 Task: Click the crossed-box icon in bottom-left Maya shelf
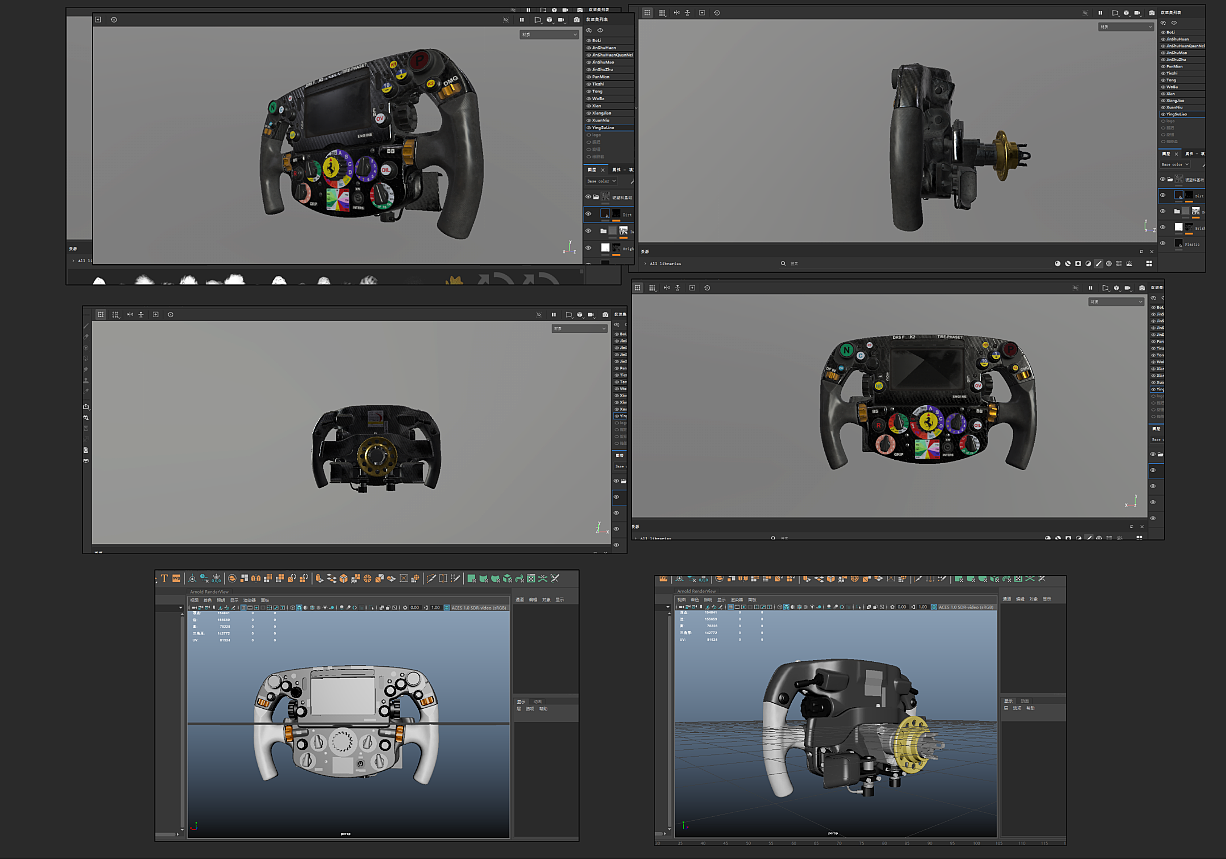tap(404, 578)
